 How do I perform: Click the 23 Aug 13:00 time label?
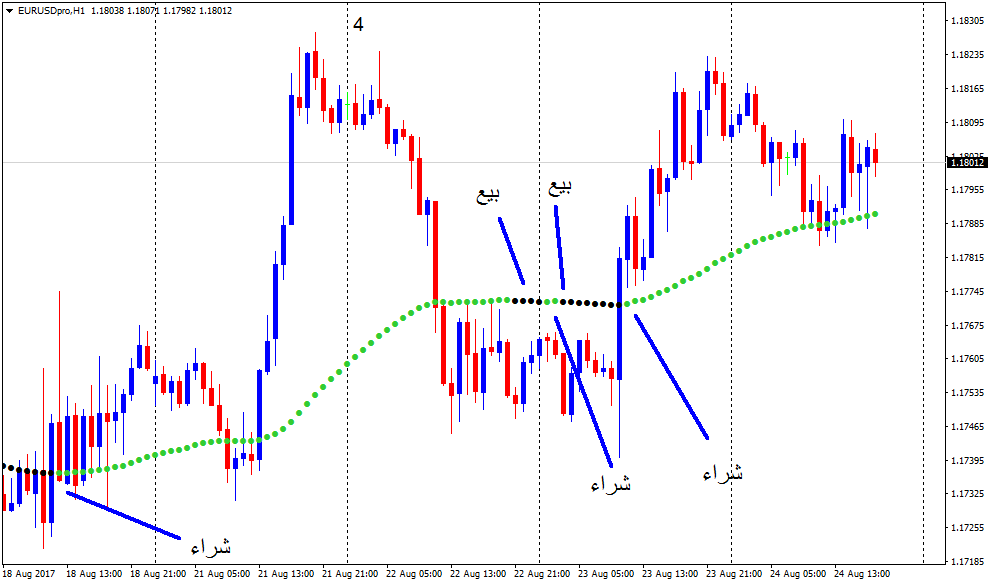click(670, 574)
